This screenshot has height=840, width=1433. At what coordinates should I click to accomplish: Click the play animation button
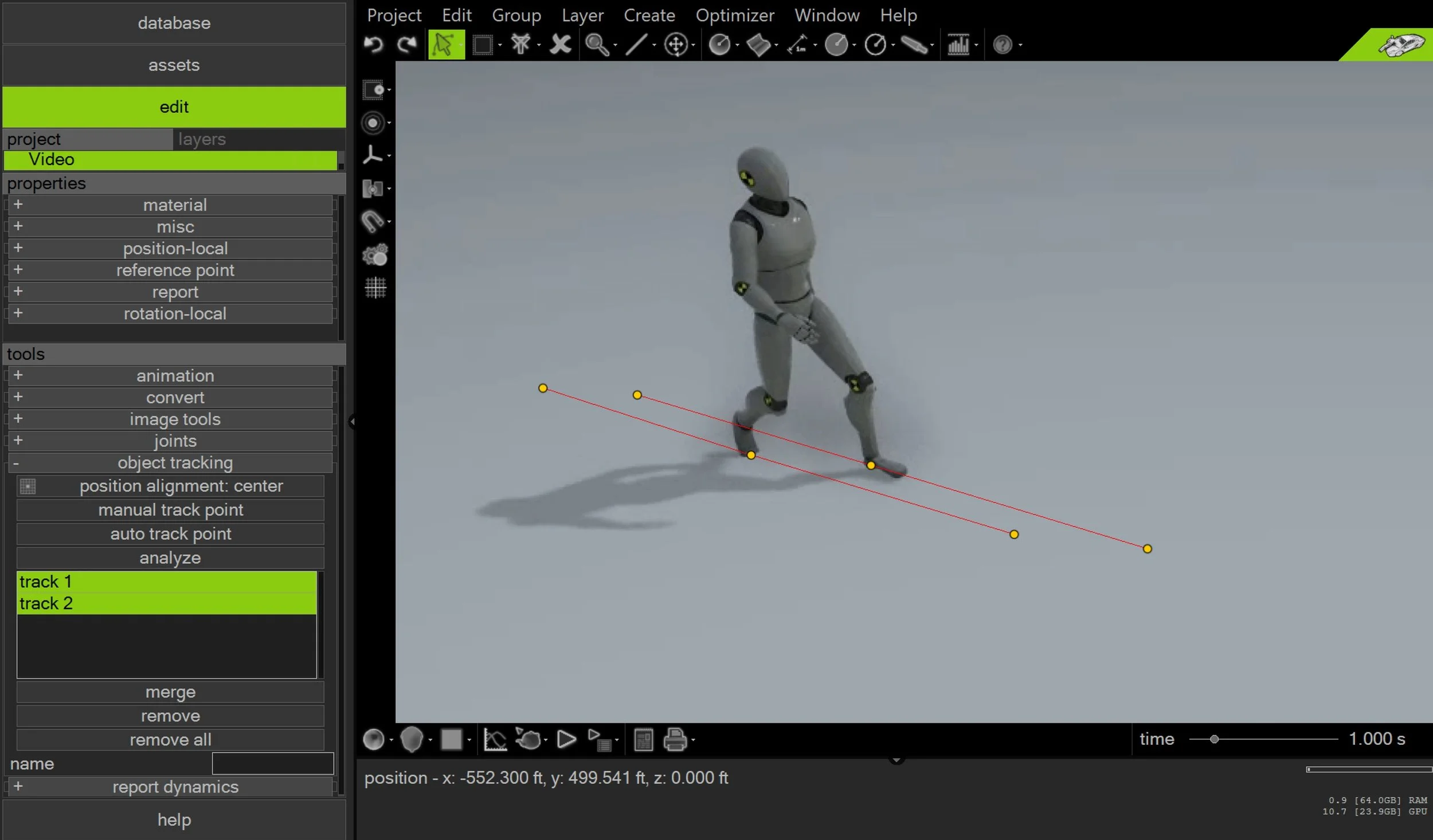566,740
